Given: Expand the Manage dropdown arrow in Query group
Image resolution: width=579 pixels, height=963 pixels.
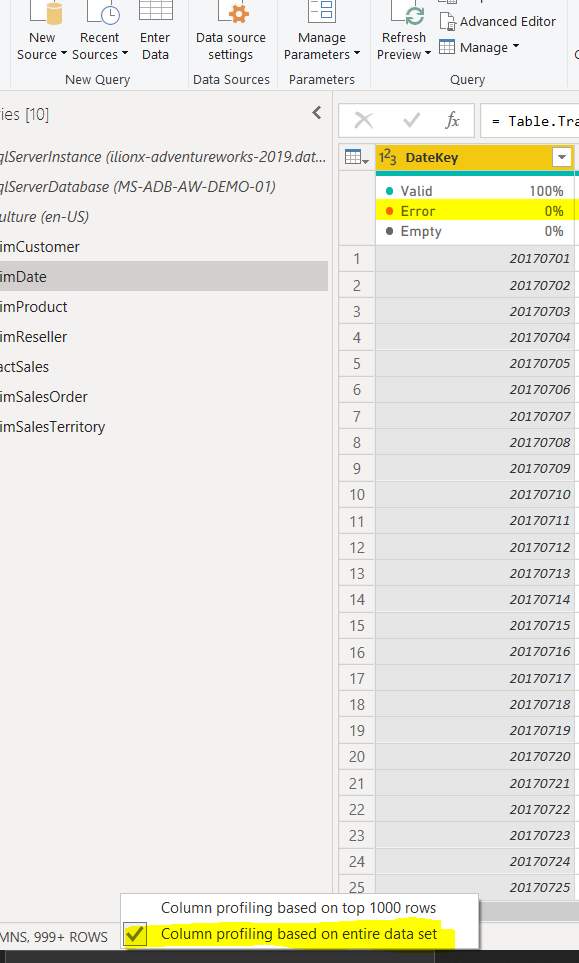Looking at the screenshot, I should 515,46.
